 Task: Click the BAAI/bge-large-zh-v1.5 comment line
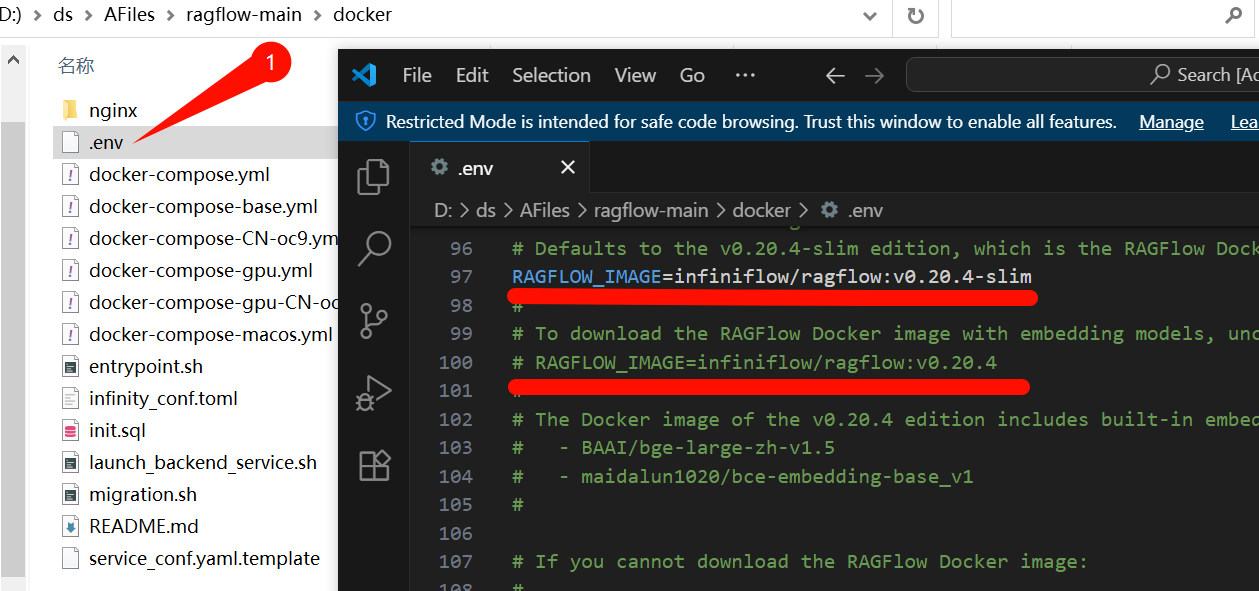click(673, 447)
